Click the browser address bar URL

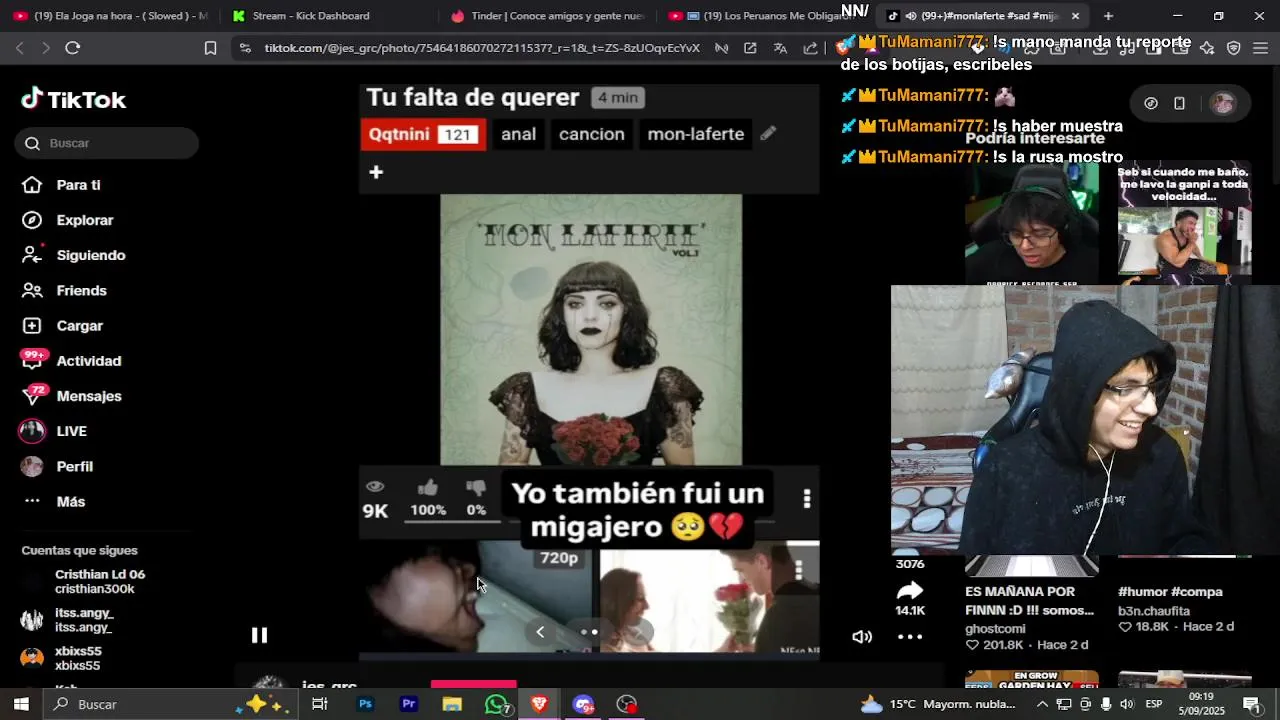[x=482, y=48]
